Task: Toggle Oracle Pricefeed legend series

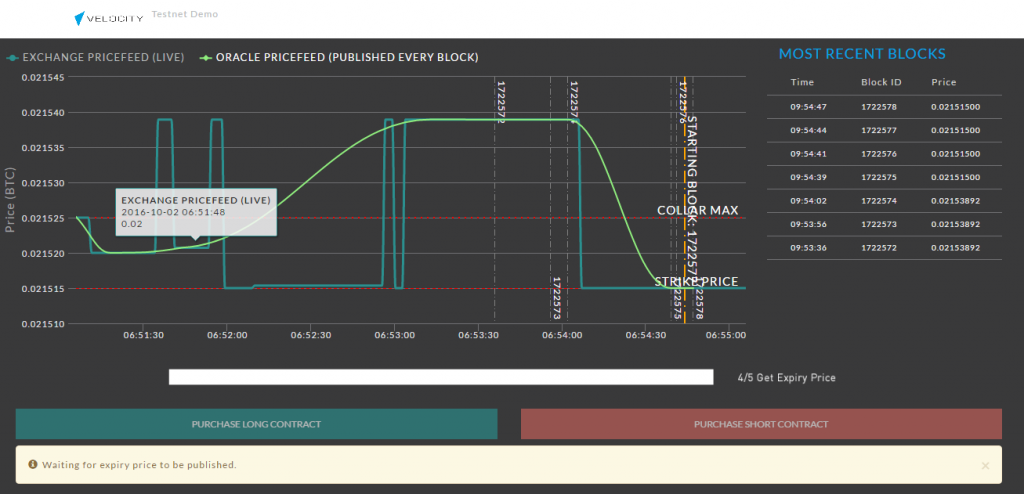Action: (x=339, y=57)
